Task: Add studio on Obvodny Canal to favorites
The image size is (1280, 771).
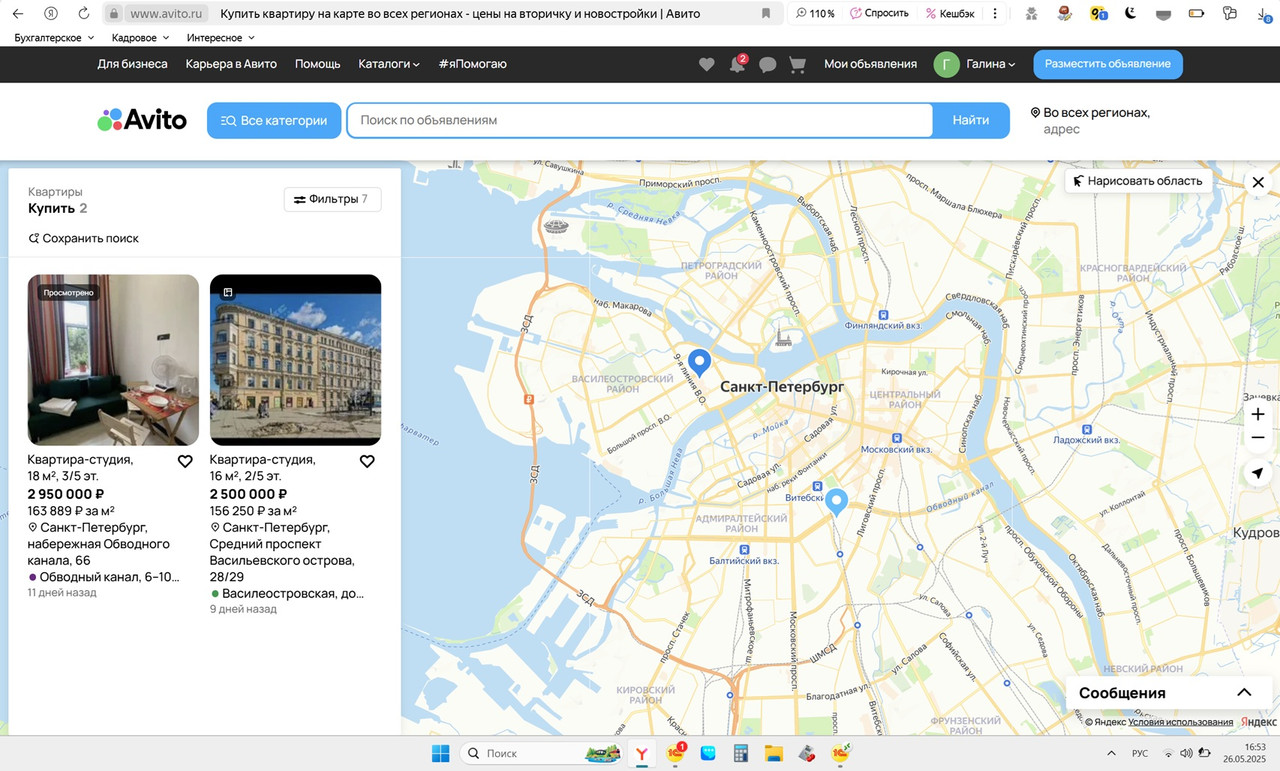Action: tap(185, 461)
